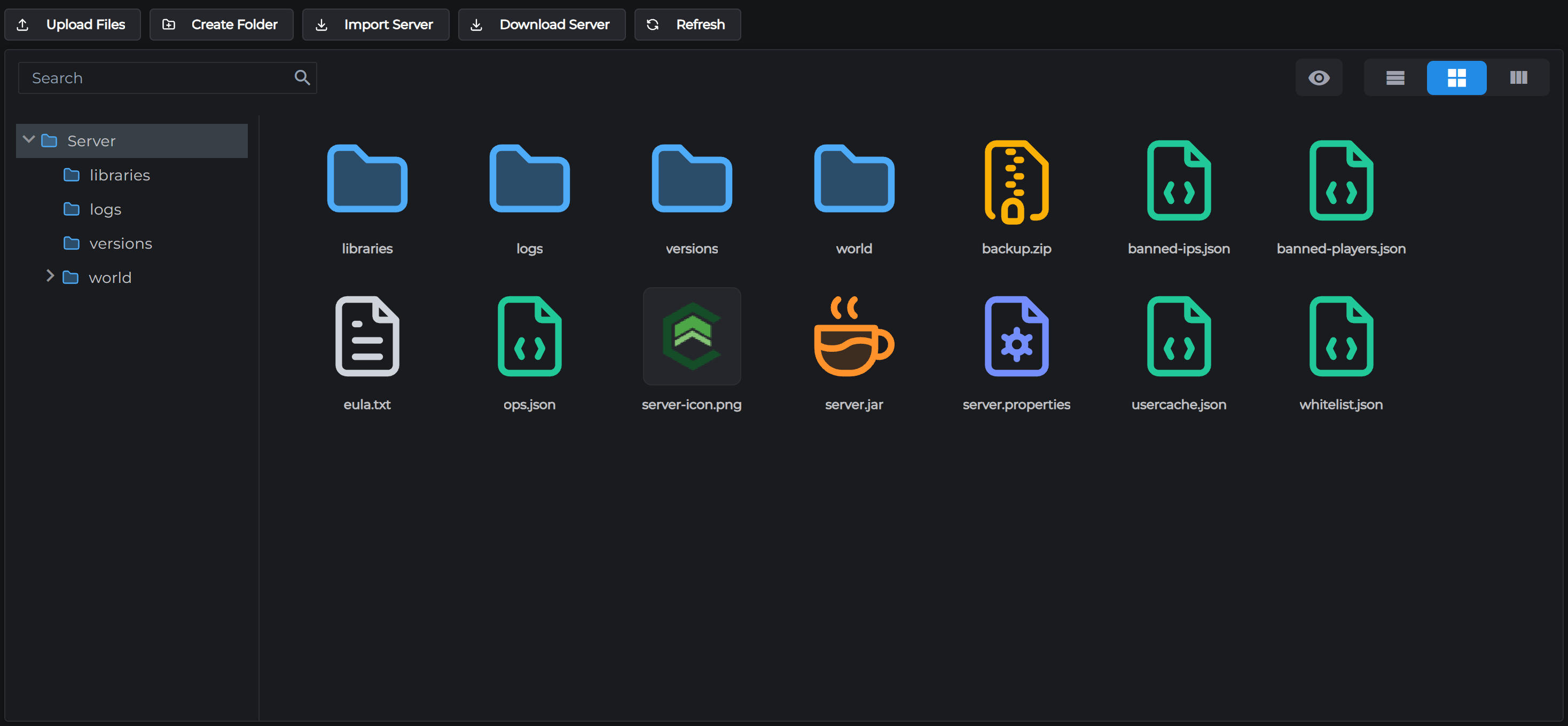
Task: Select the server.jar coffee cup icon
Action: (854, 336)
